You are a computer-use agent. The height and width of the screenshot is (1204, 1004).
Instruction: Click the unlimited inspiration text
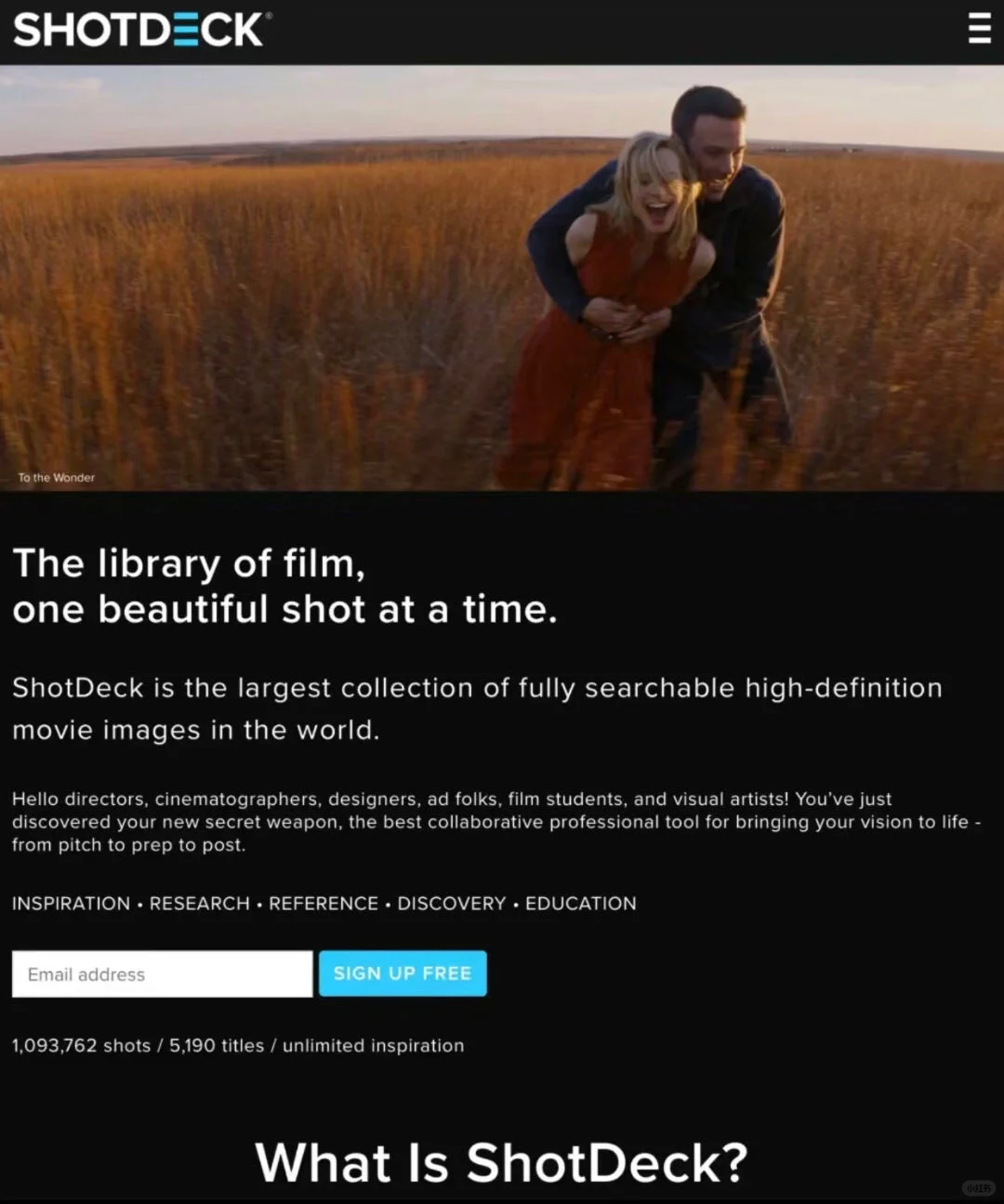374,1046
